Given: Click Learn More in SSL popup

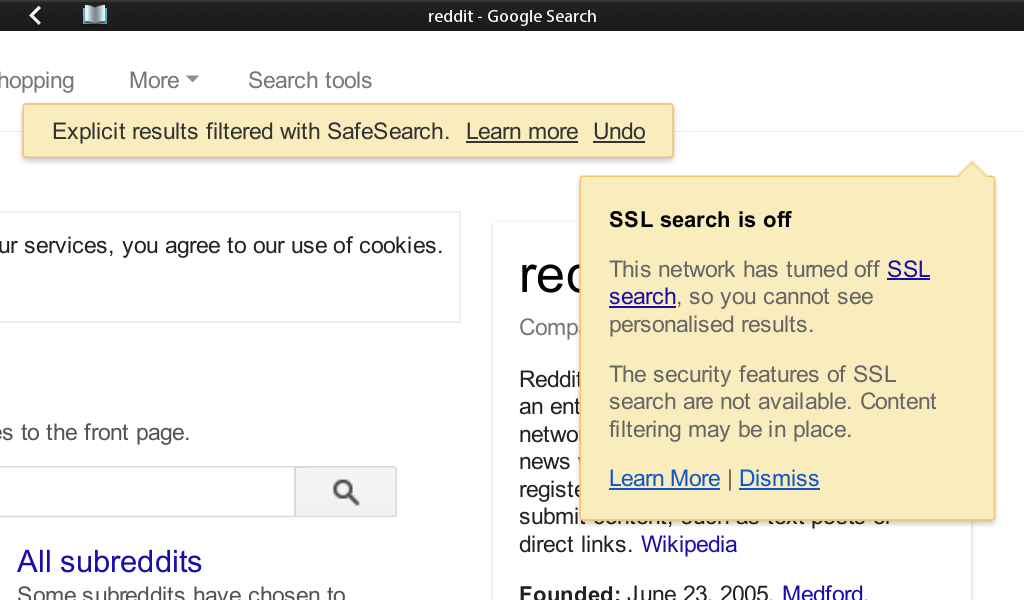Looking at the screenshot, I should coord(664,479).
